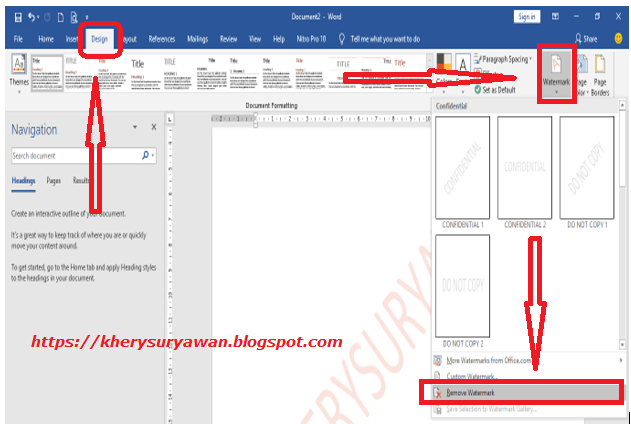Open the Watermark dropdown button
Screen dimensions: 631x424
pyautogui.click(x=556, y=75)
